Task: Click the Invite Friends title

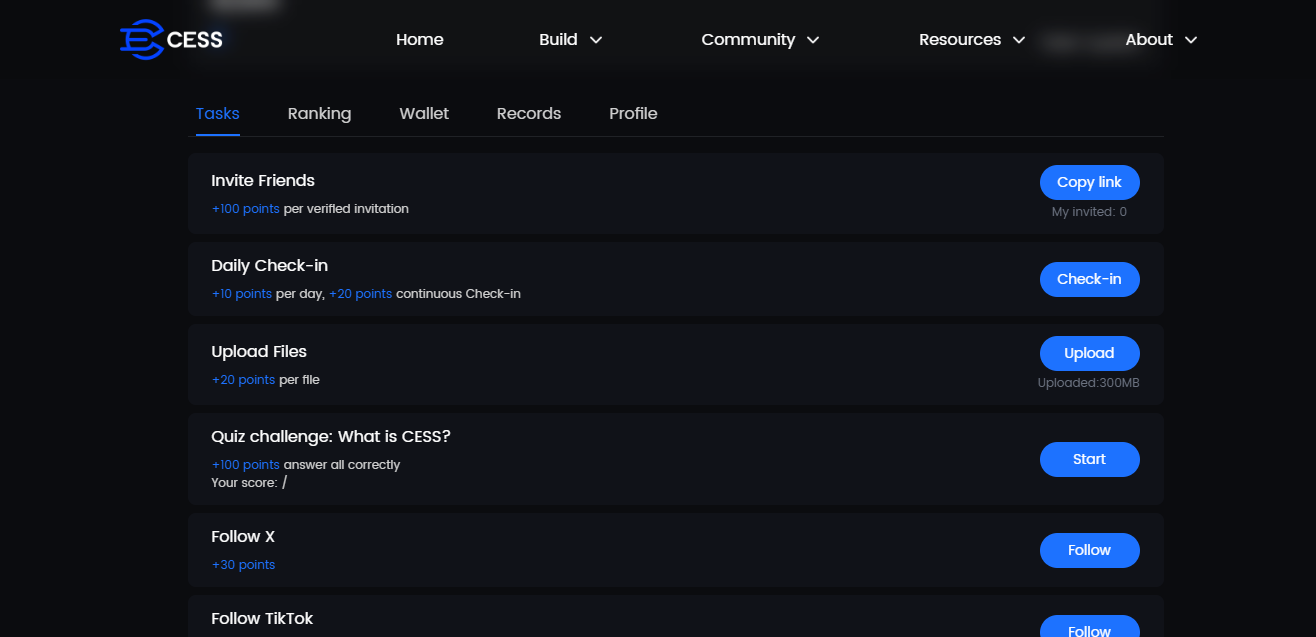Action: (x=263, y=181)
